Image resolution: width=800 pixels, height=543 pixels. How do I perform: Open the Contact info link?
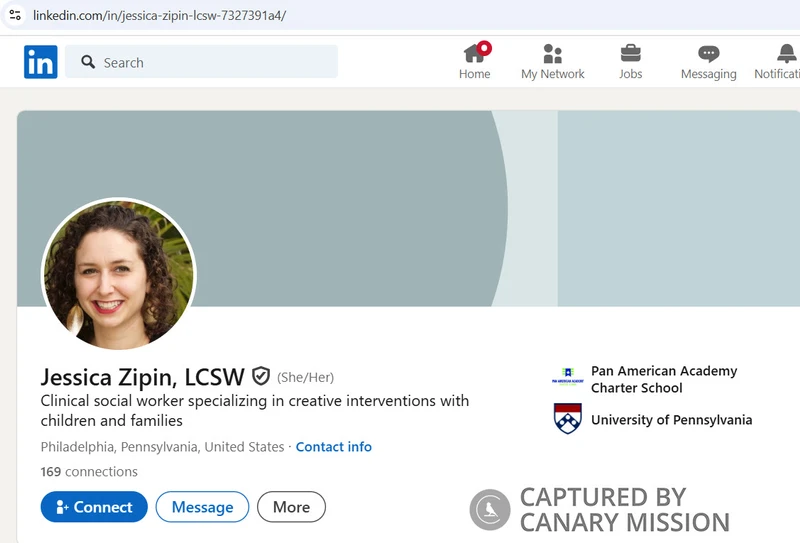[x=334, y=447]
